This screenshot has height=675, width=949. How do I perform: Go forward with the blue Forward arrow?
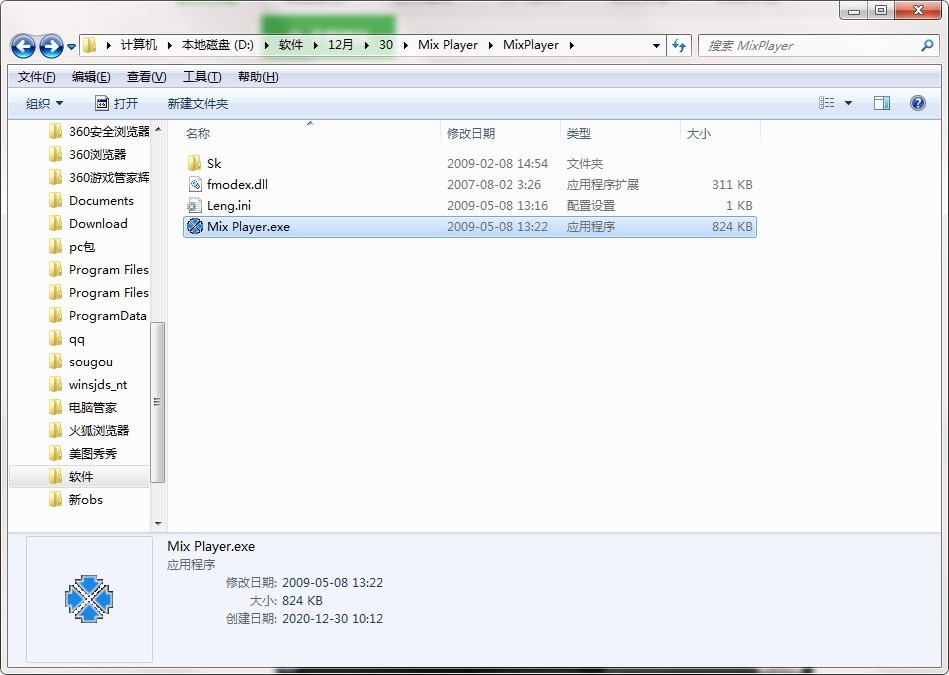[x=51, y=46]
